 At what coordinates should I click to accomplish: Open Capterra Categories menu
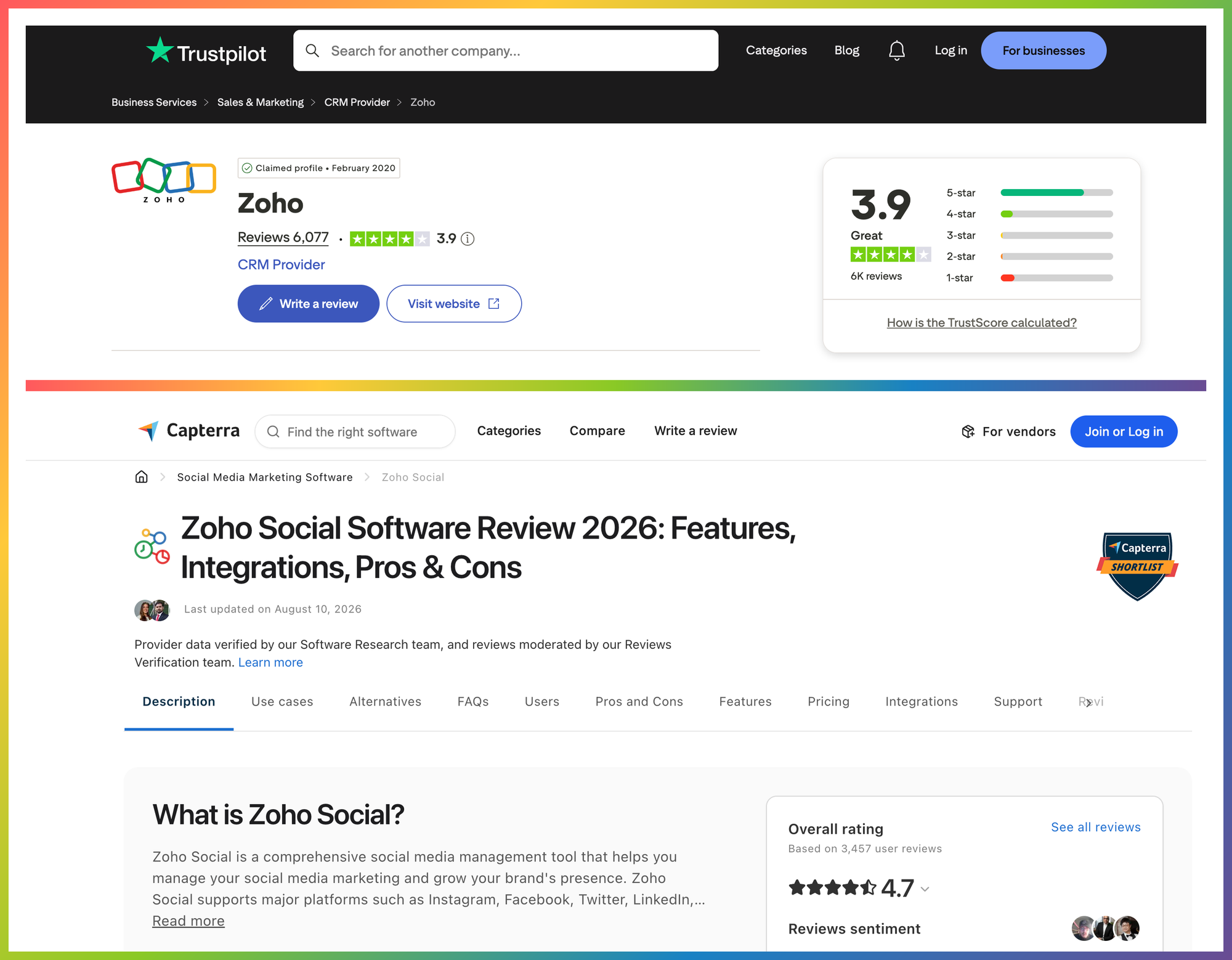point(509,431)
